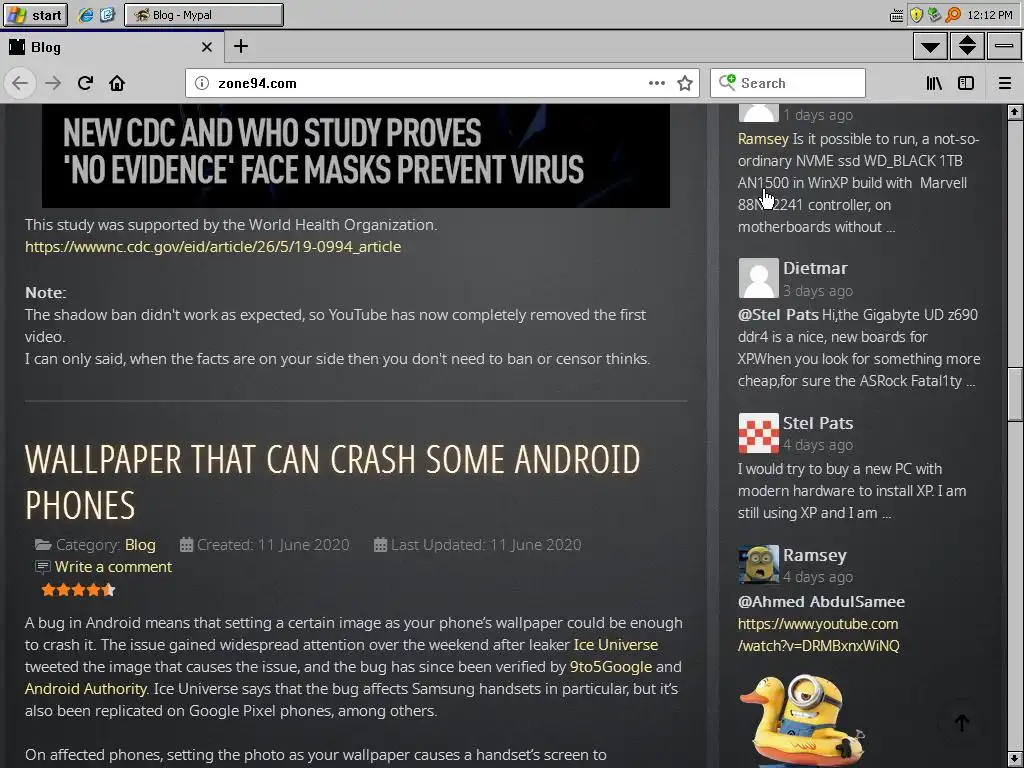Open the CDC article link
This screenshot has width=1024, height=768.
[213, 247]
